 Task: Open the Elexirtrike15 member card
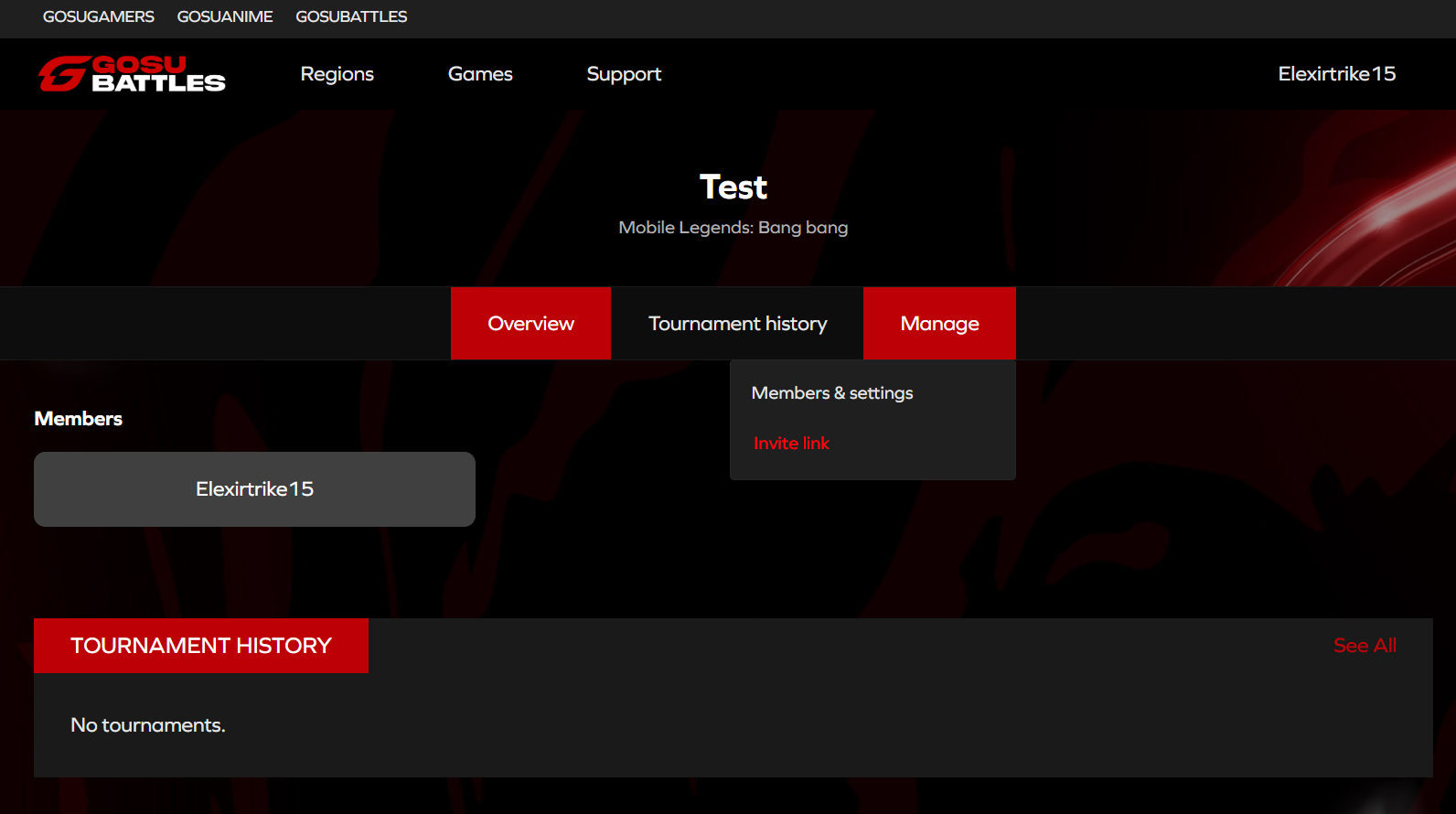(254, 489)
